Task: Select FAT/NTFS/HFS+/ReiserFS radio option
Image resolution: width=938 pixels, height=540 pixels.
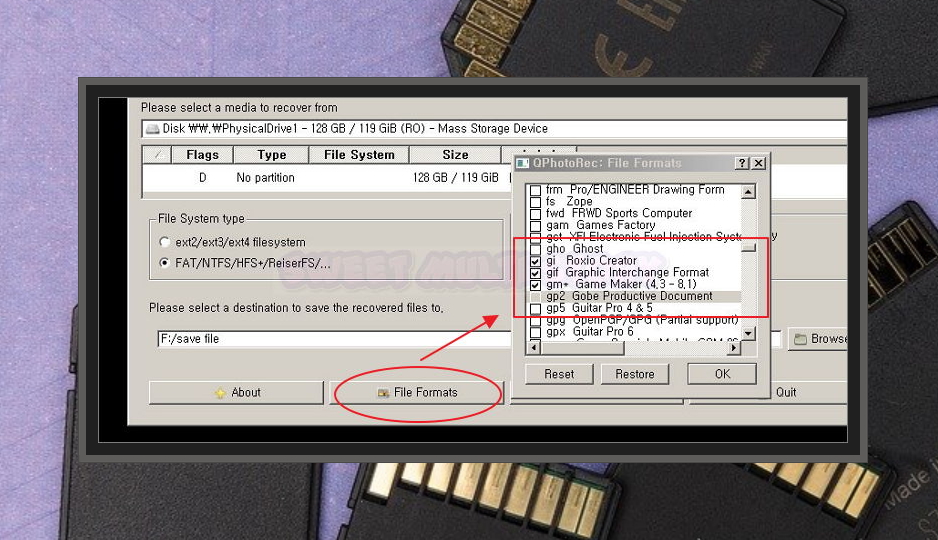Action: pyautogui.click(x=165, y=263)
